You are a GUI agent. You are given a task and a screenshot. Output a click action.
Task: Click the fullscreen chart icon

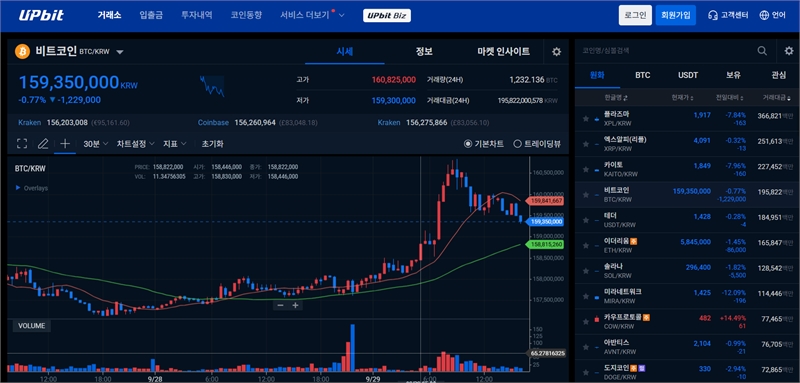(x=22, y=144)
